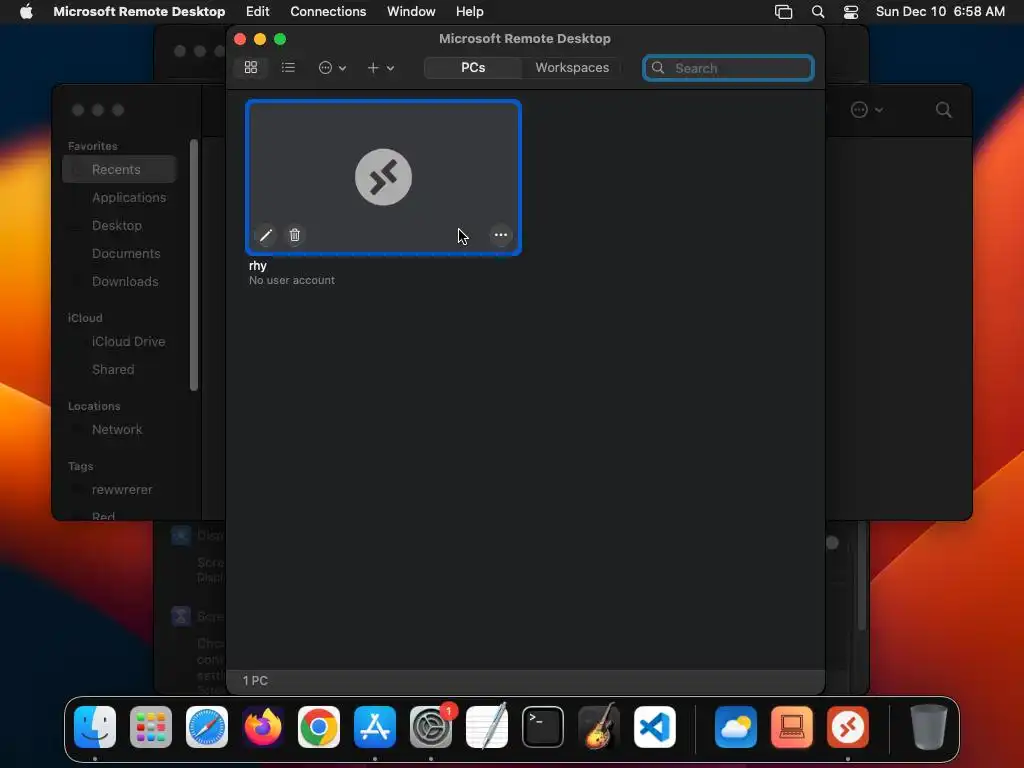Switch to the Workspaces tab
1024x768 pixels.
point(572,68)
